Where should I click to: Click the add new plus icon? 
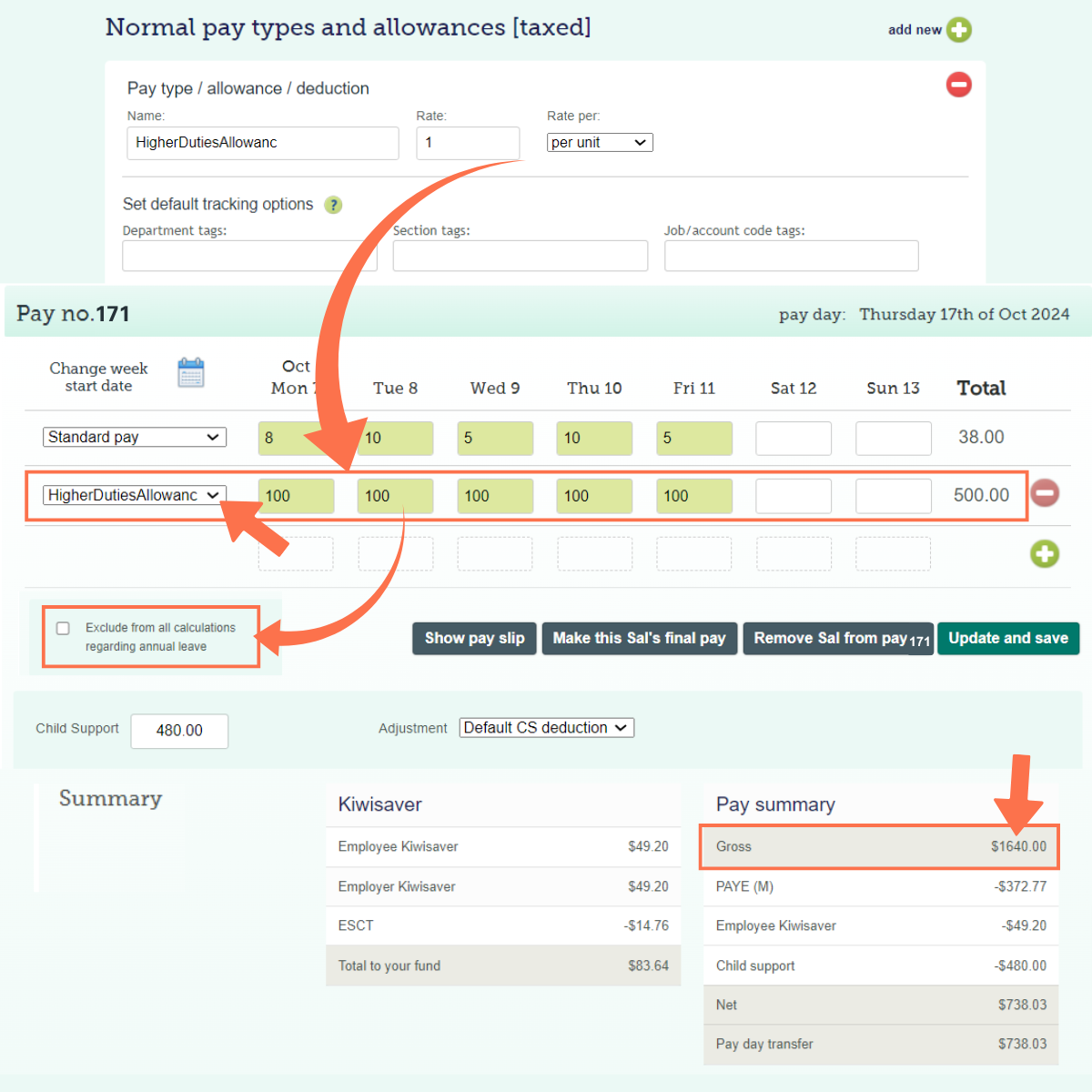[960, 29]
